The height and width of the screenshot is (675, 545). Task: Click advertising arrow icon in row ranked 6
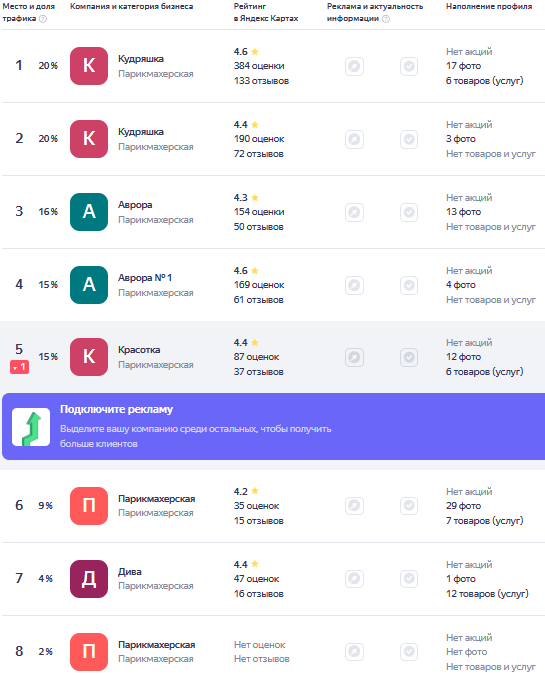pos(354,506)
